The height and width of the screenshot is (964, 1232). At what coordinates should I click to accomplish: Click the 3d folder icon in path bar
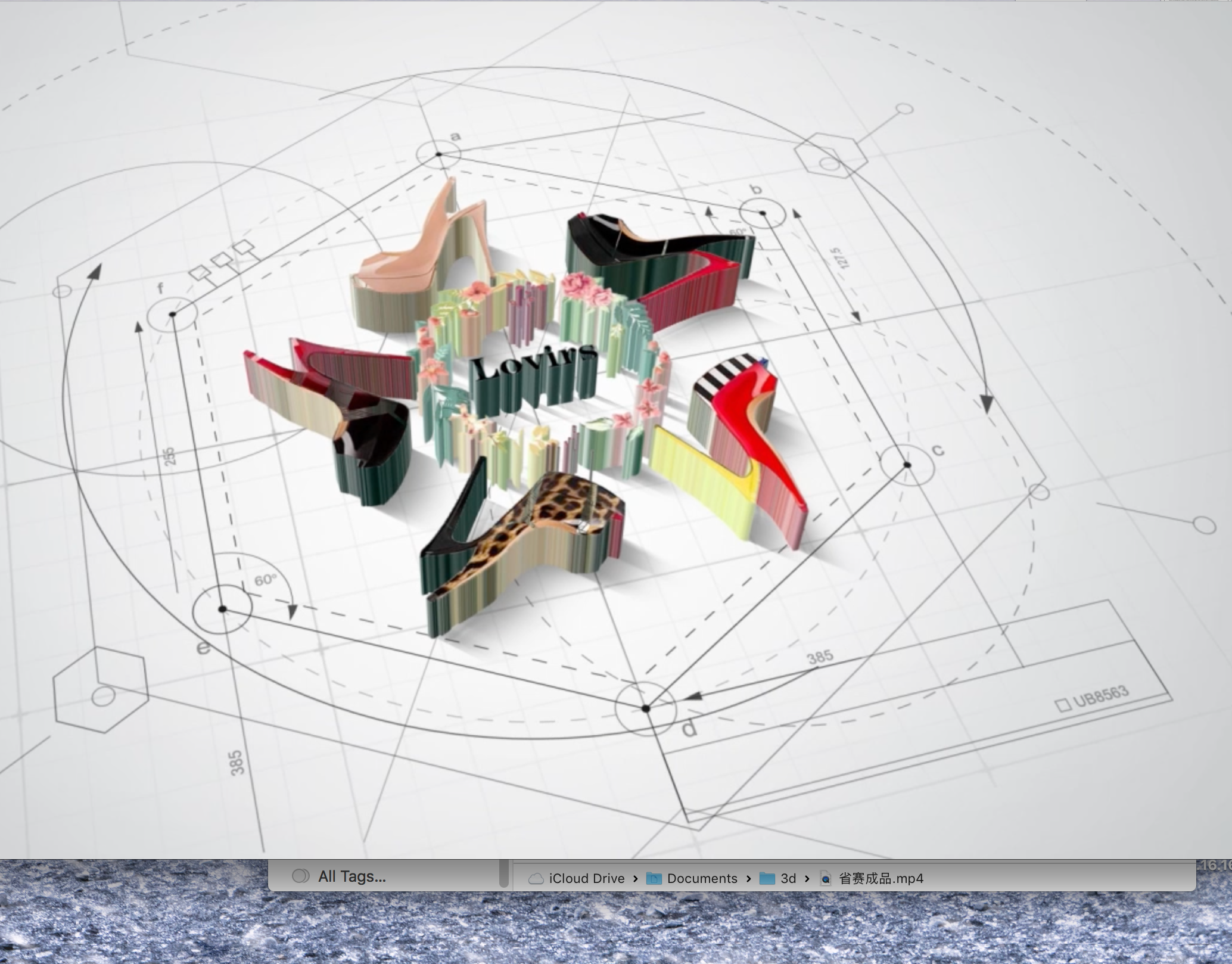click(x=767, y=878)
